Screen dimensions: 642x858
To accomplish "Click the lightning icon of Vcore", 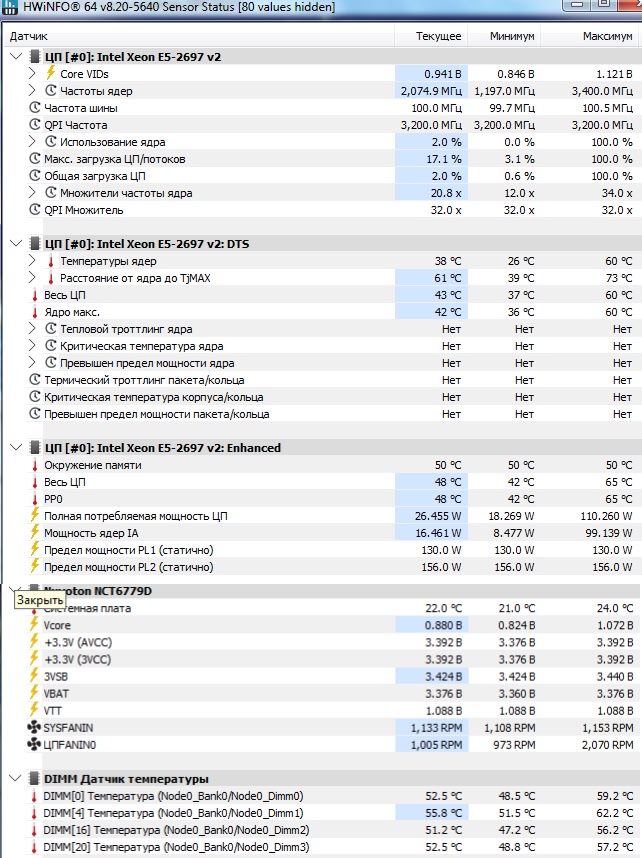I will click(x=34, y=624).
